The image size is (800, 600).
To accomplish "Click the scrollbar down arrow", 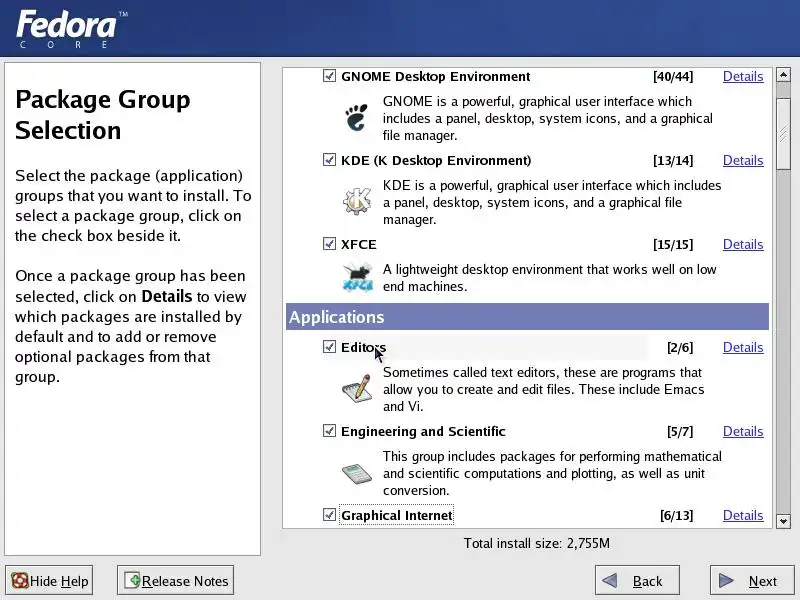I will point(783,521).
